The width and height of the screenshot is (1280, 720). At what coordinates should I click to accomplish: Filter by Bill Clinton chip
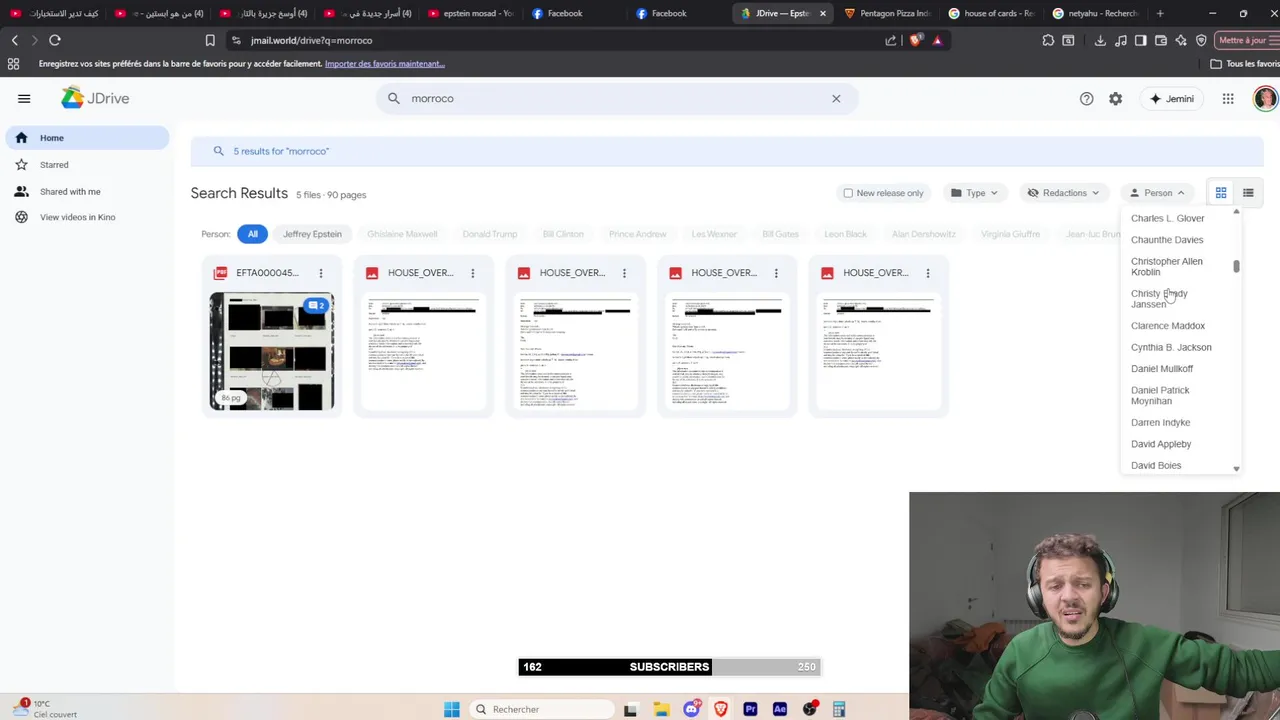(563, 234)
